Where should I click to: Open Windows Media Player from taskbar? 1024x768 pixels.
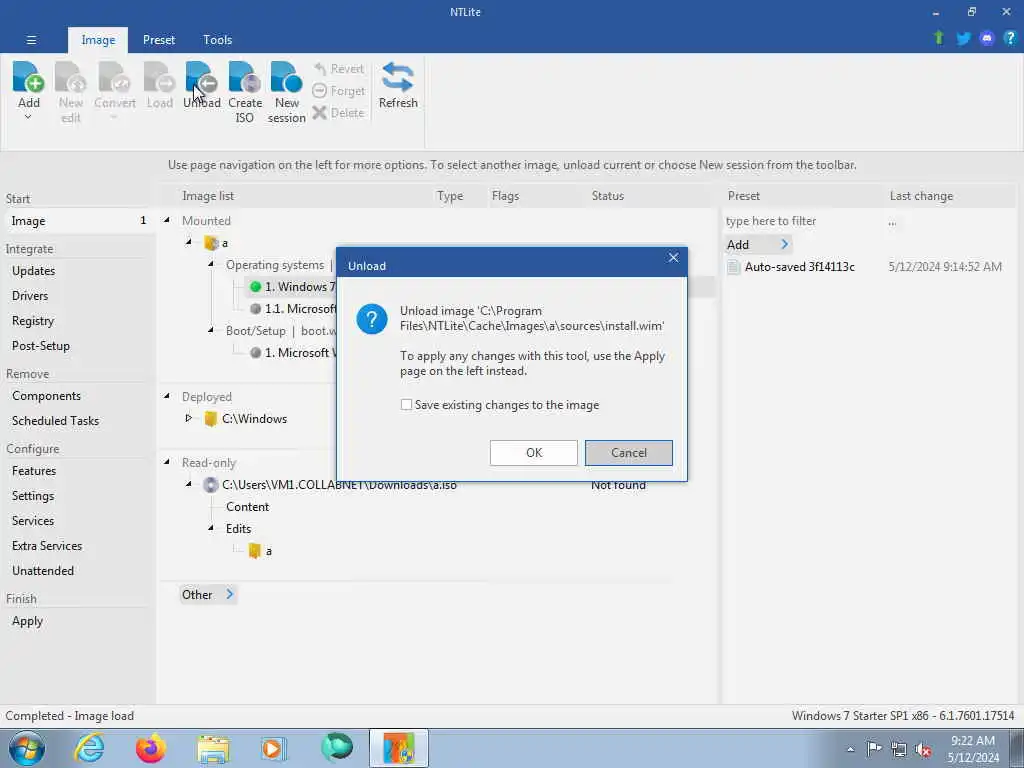273,748
